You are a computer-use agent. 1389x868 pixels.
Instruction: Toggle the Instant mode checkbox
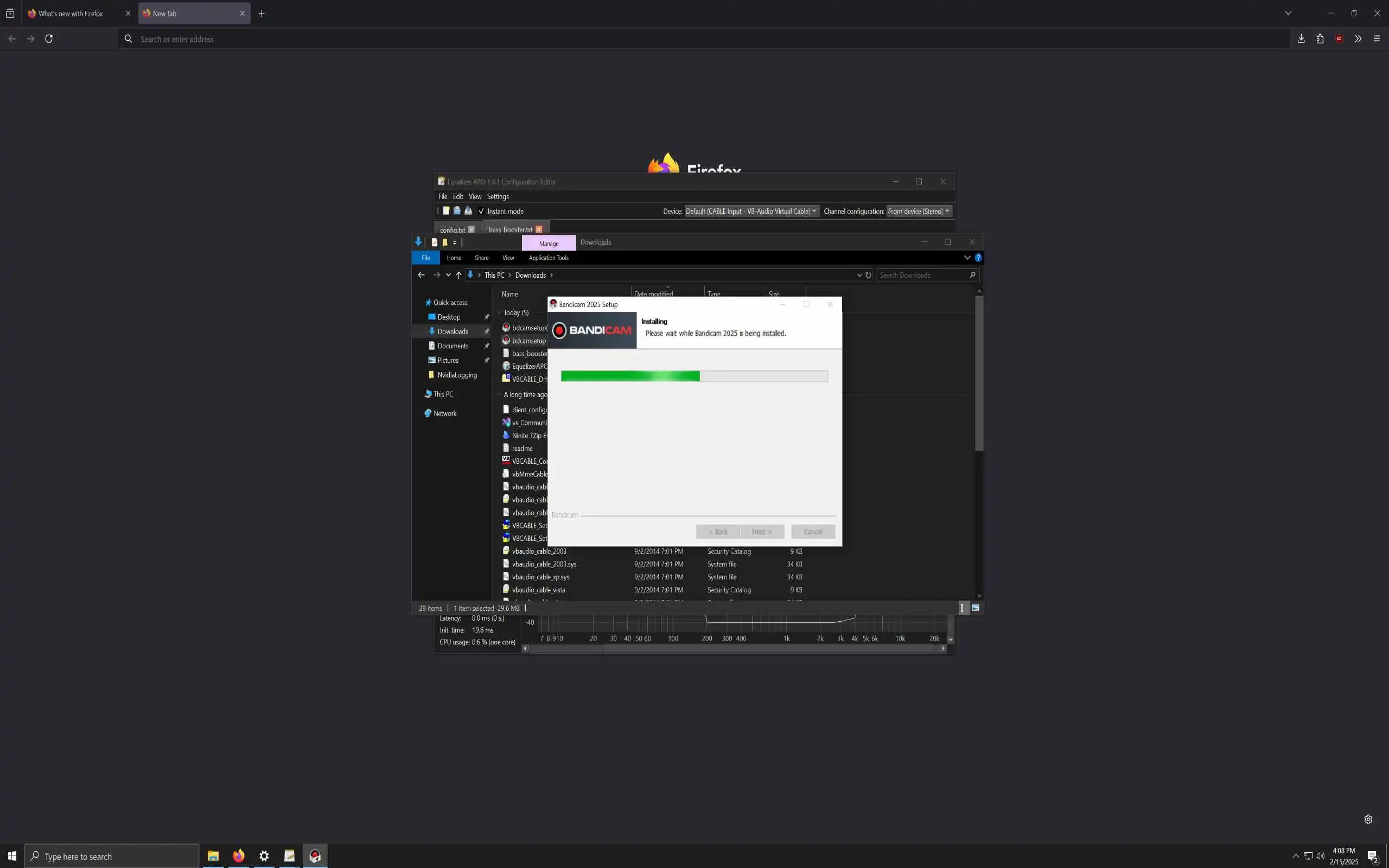point(481,211)
